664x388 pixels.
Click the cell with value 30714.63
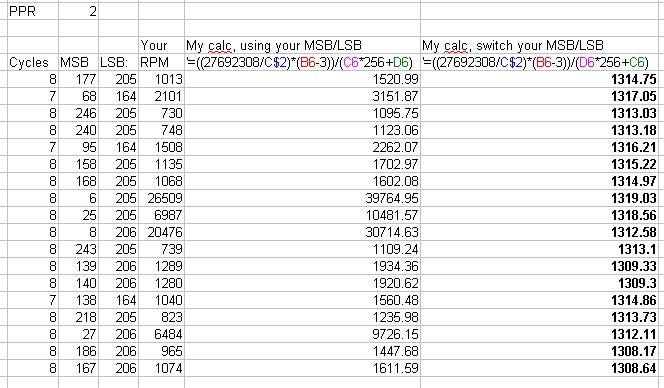[302, 232]
